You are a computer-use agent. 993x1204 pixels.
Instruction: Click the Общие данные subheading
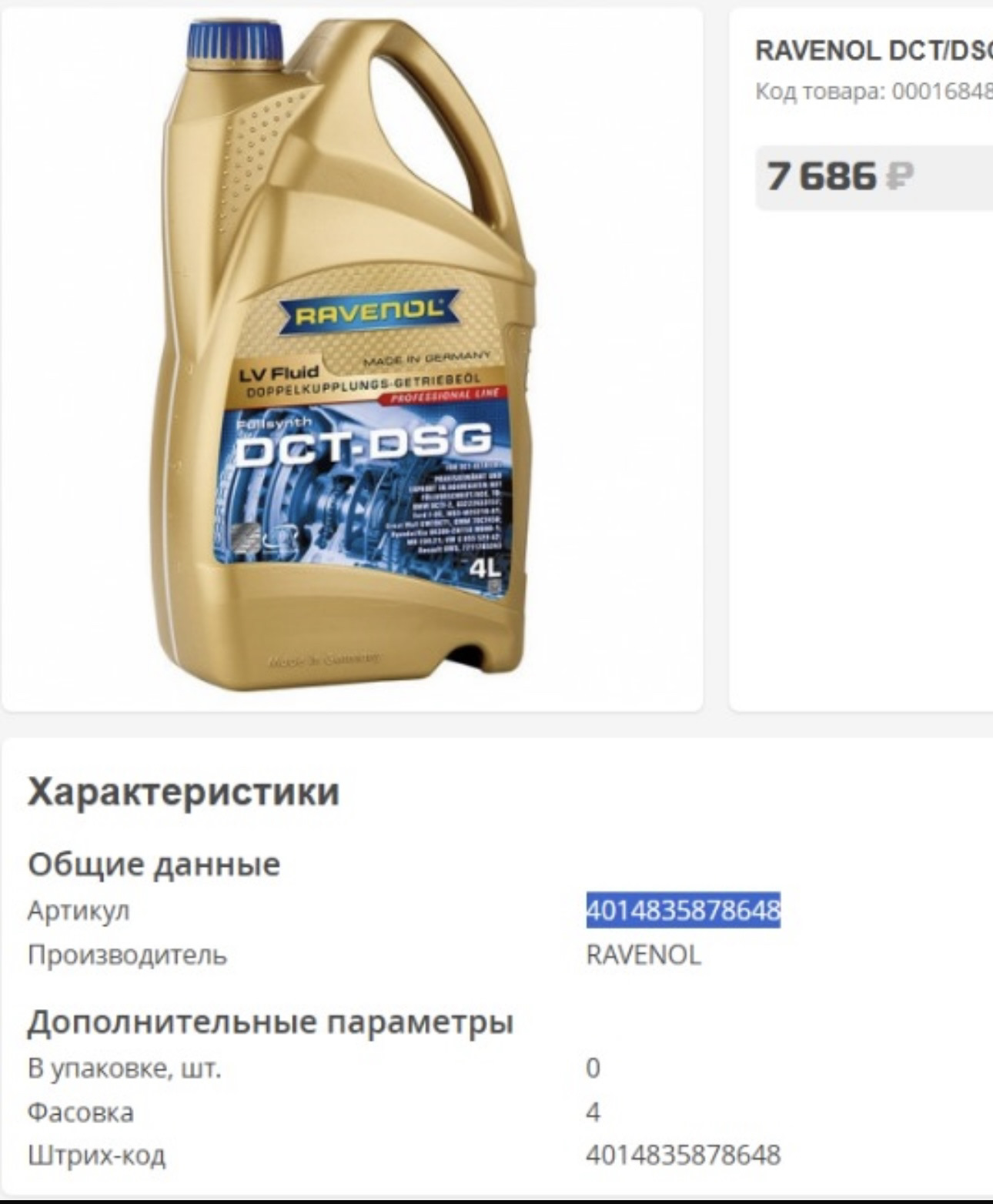(154, 865)
